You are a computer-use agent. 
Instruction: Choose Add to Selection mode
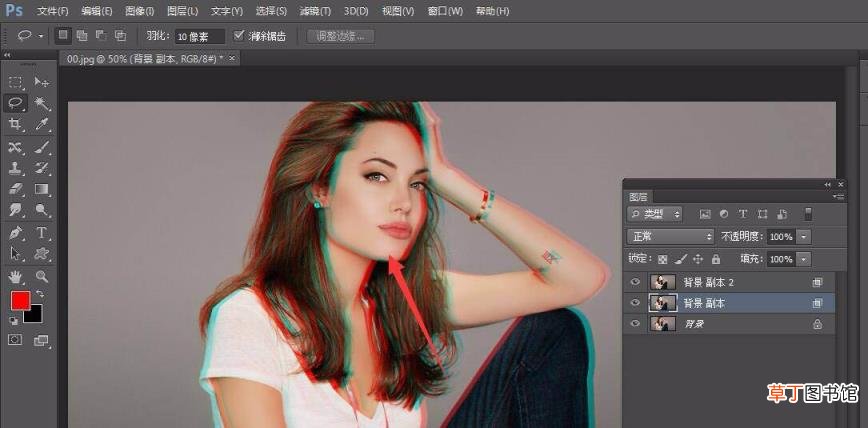point(82,36)
